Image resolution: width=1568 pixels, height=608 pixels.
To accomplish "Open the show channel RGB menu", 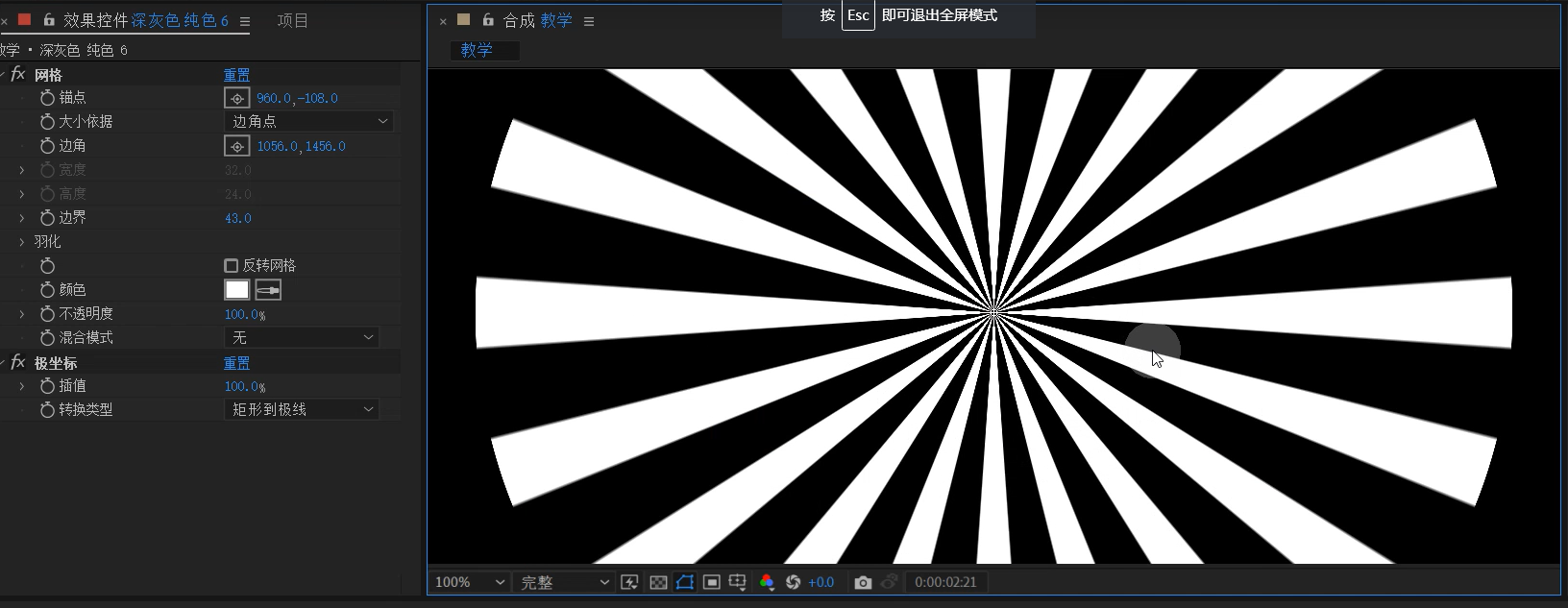I will pyautogui.click(x=767, y=582).
